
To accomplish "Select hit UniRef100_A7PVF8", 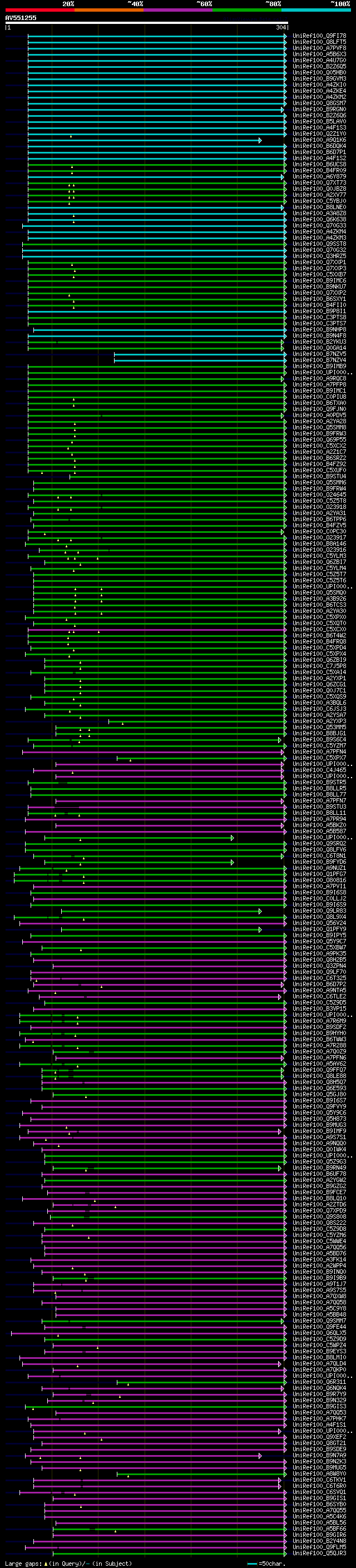I will (x=319, y=48).
